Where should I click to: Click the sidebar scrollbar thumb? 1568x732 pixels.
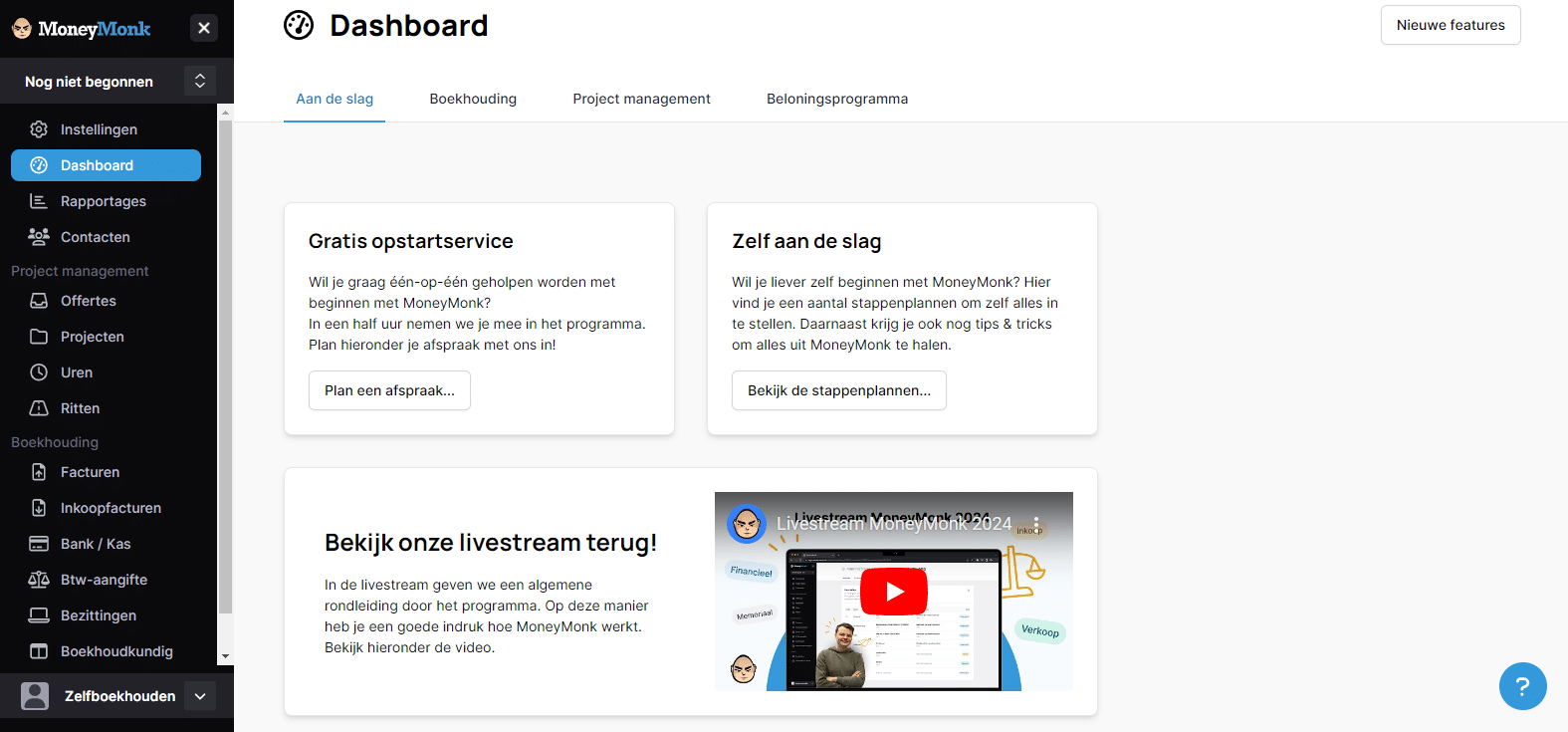point(225,366)
